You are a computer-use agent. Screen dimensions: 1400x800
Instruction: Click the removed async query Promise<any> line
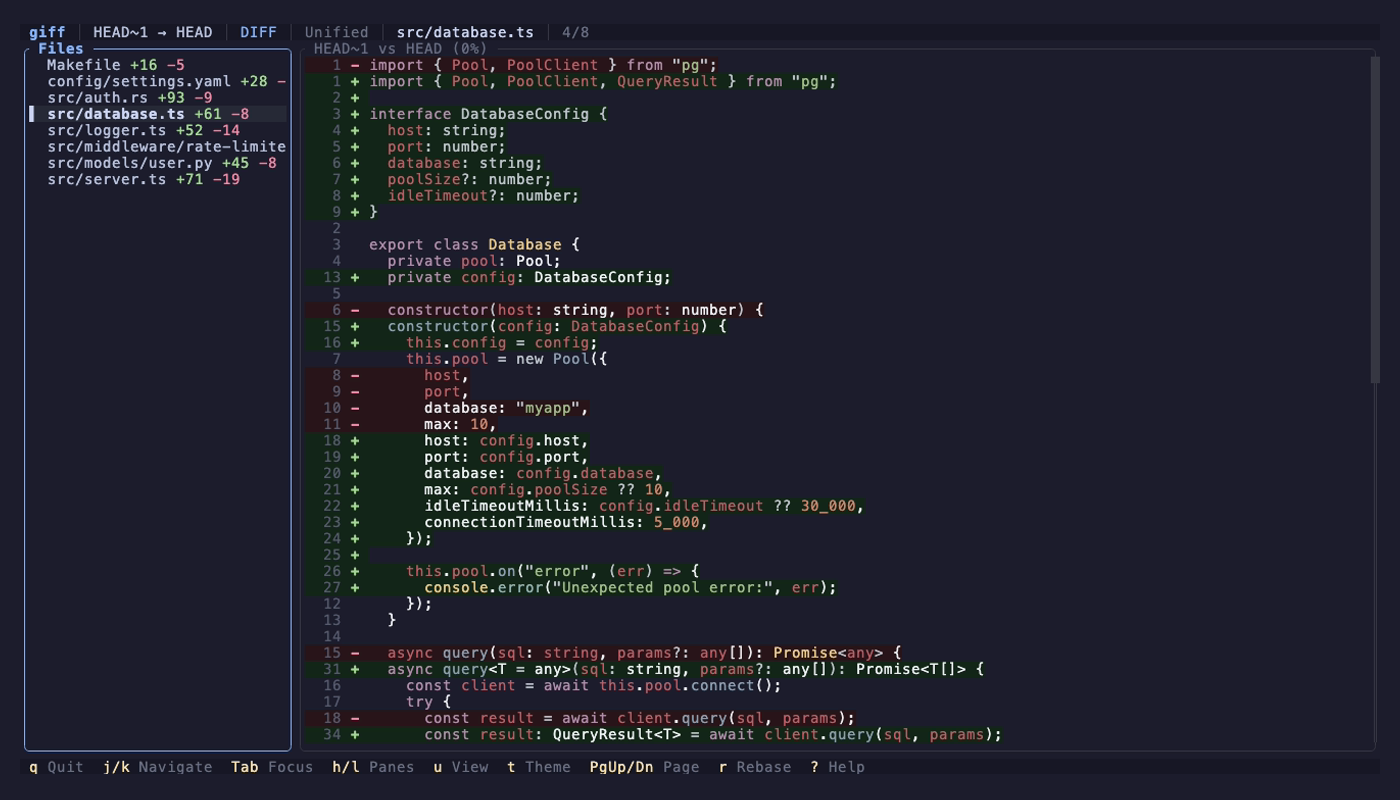tap(644, 653)
